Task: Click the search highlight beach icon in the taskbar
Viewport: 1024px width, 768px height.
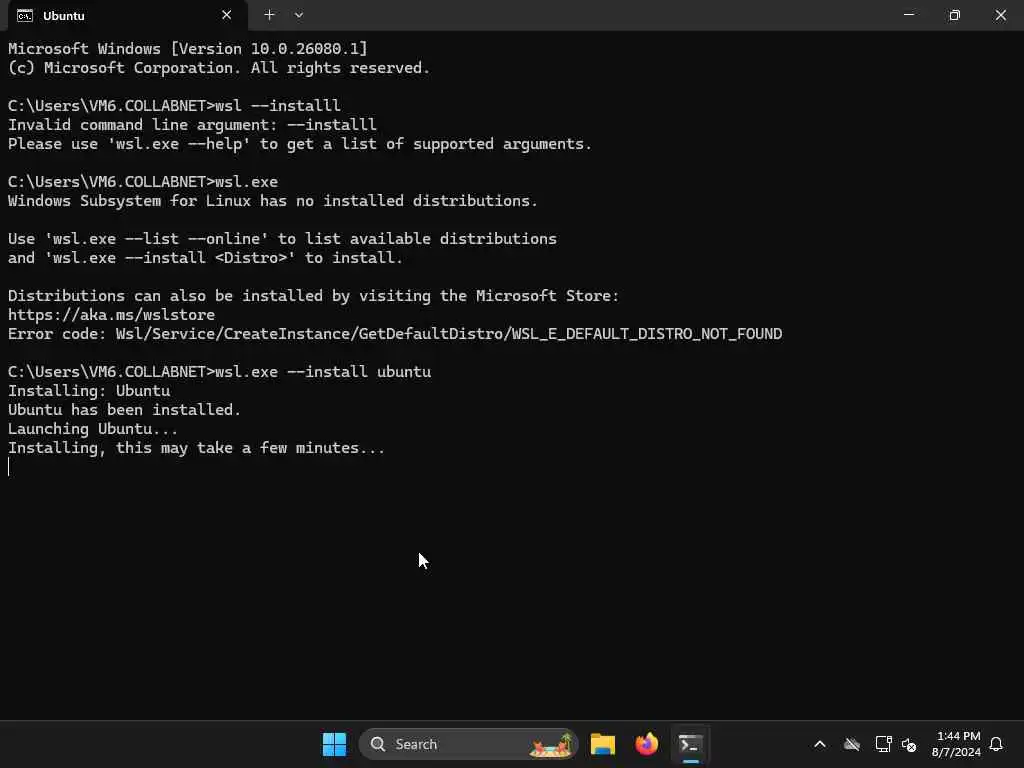Action: (552, 744)
